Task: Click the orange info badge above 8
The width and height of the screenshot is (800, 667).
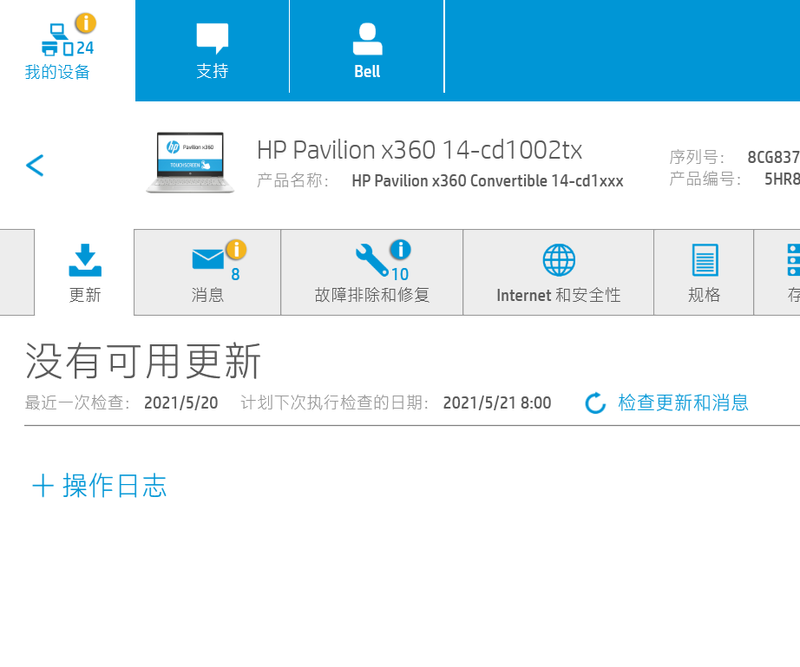Action: click(235, 250)
